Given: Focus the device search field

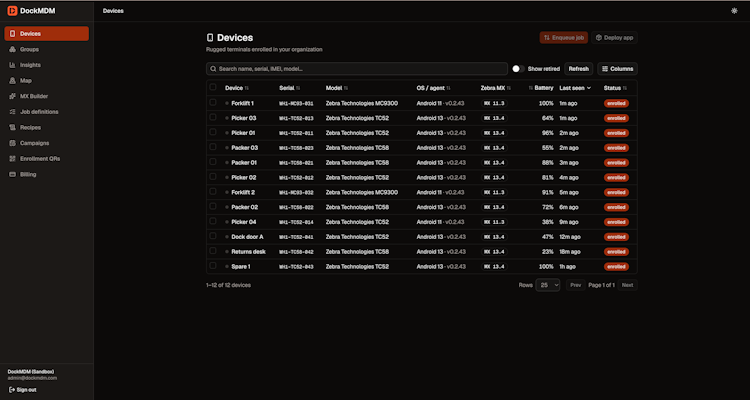Looking at the screenshot, I should (x=357, y=69).
